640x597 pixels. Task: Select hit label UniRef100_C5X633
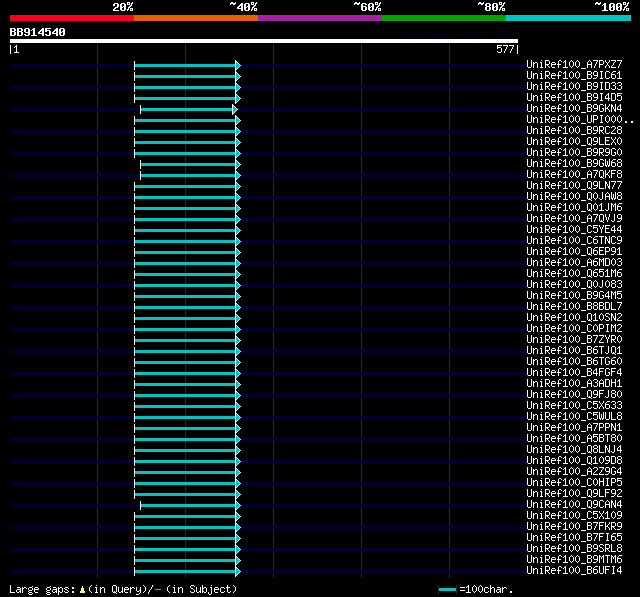pyautogui.click(x=574, y=406)
